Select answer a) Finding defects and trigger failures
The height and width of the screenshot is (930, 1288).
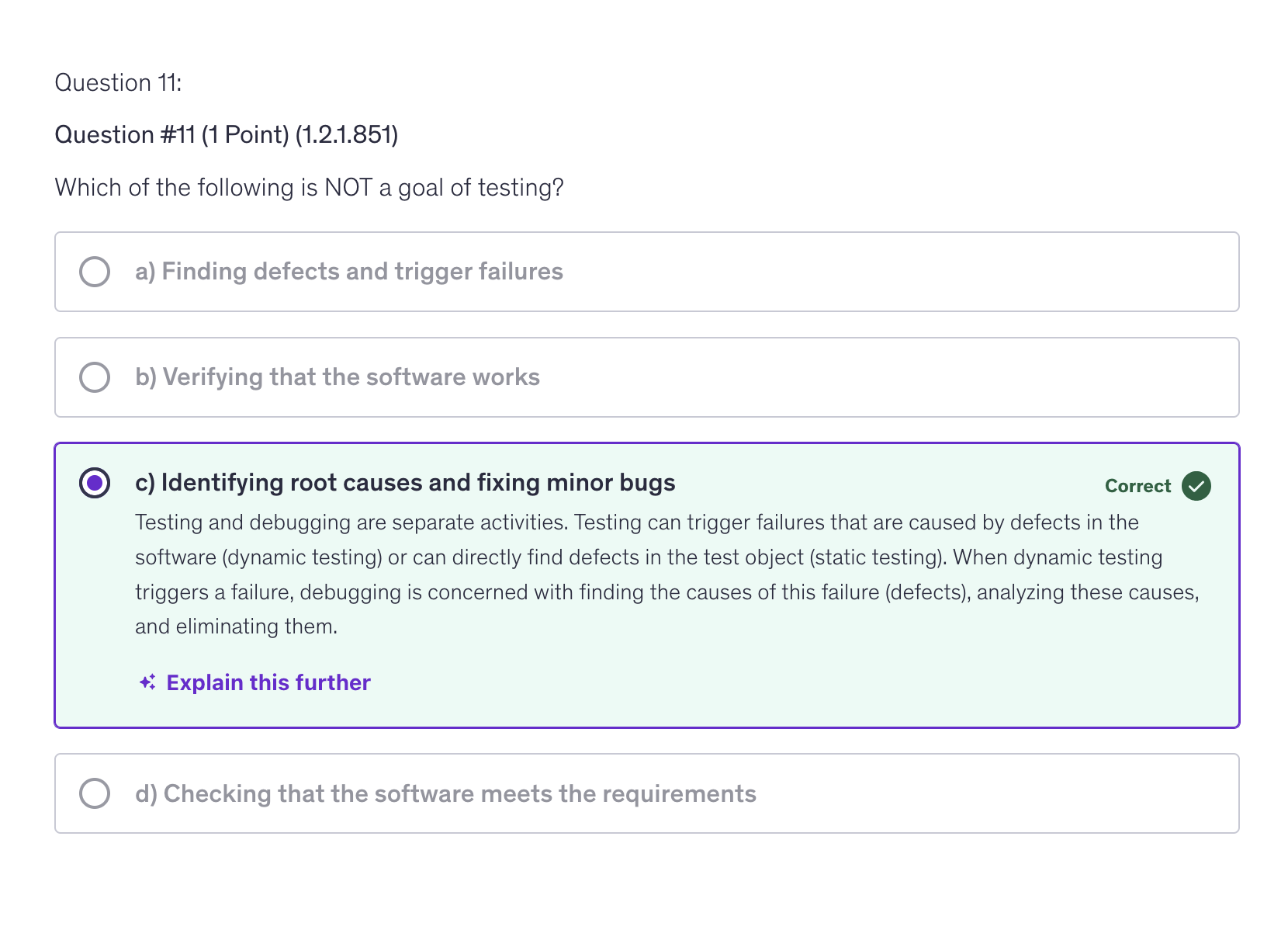[x=348, y=272]
